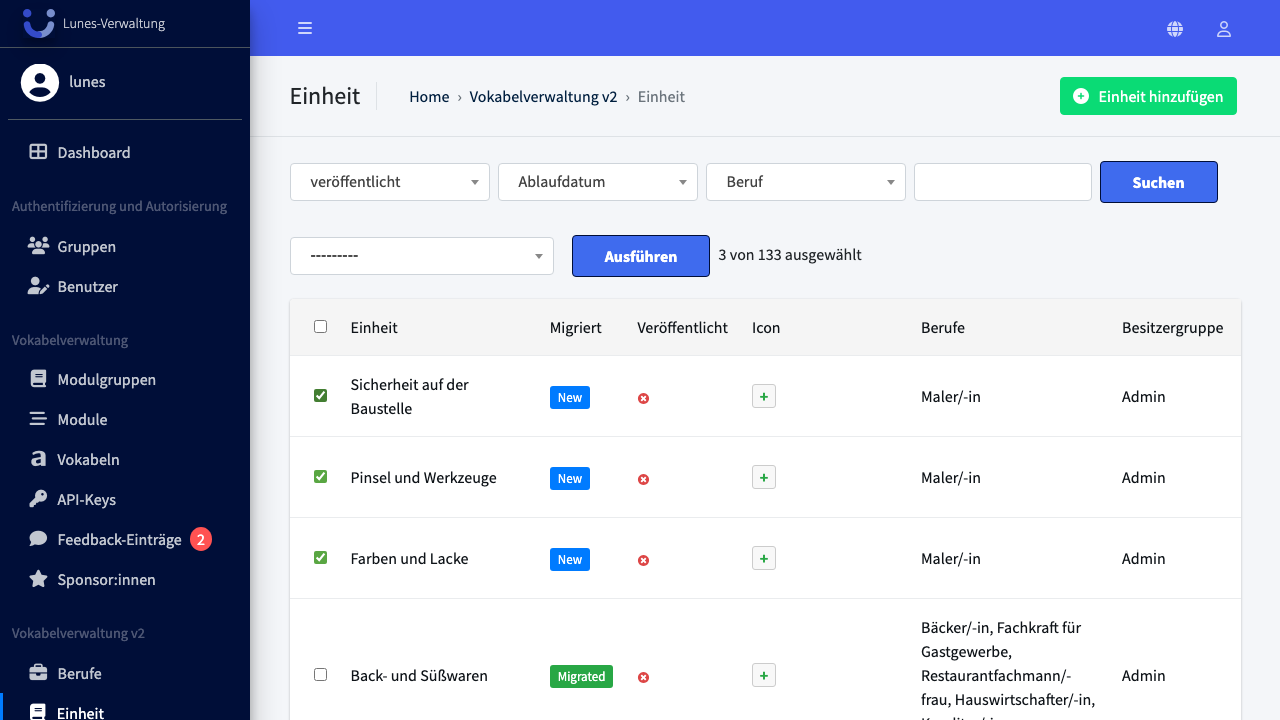Click the Berufe briefcase icon
This screenshot has width=1280, height=720.
click(x=38, y=673)
